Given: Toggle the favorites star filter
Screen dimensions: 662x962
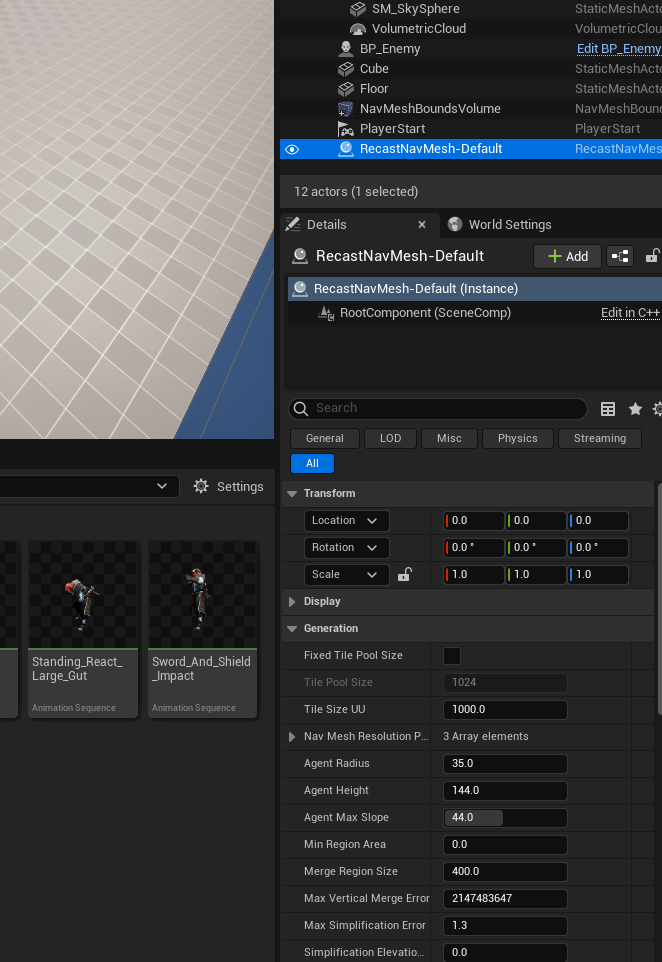Looking at the screenshot, I should point(636,409).
